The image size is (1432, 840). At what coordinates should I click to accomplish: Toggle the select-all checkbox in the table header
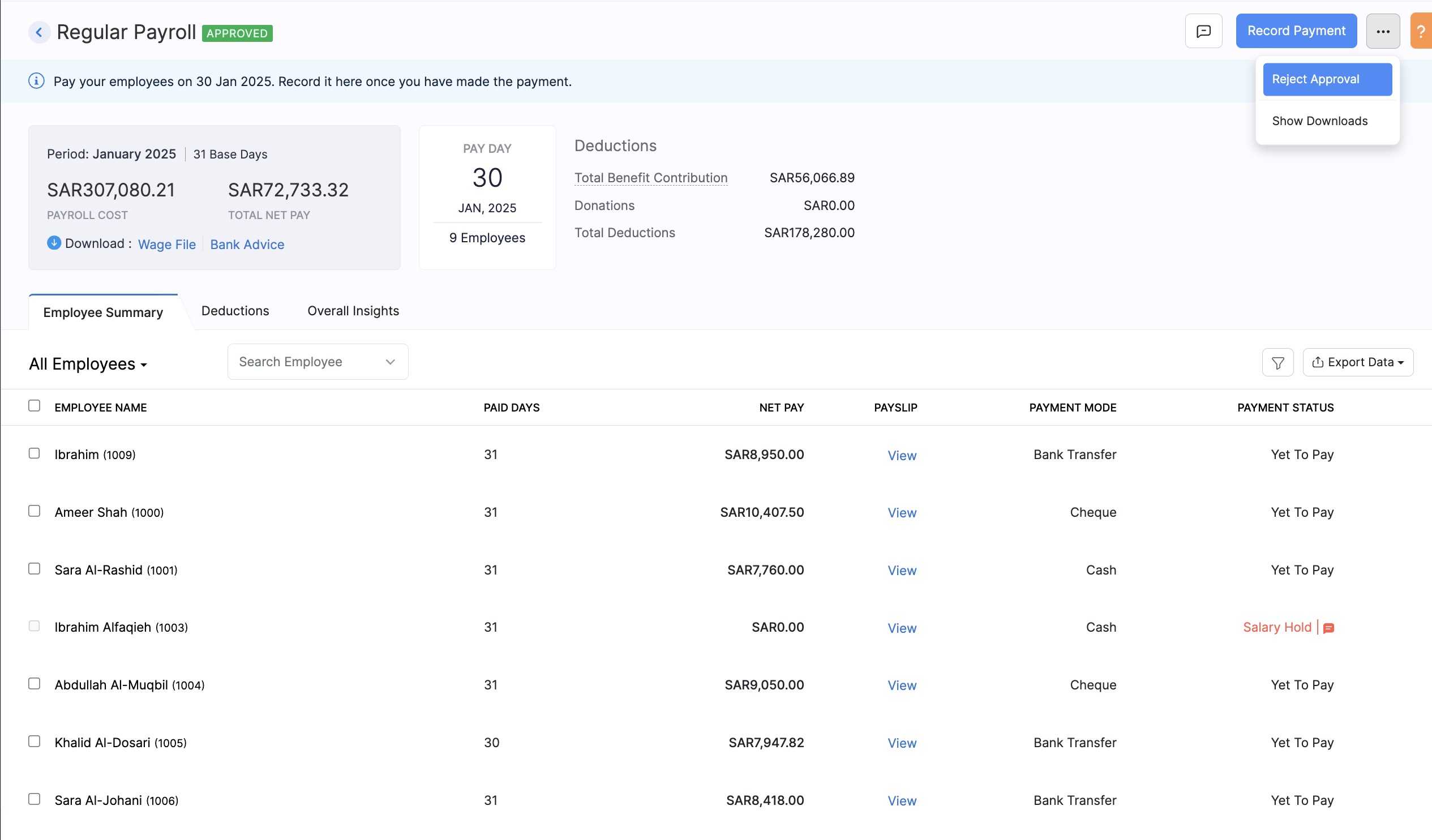(34, 405)
